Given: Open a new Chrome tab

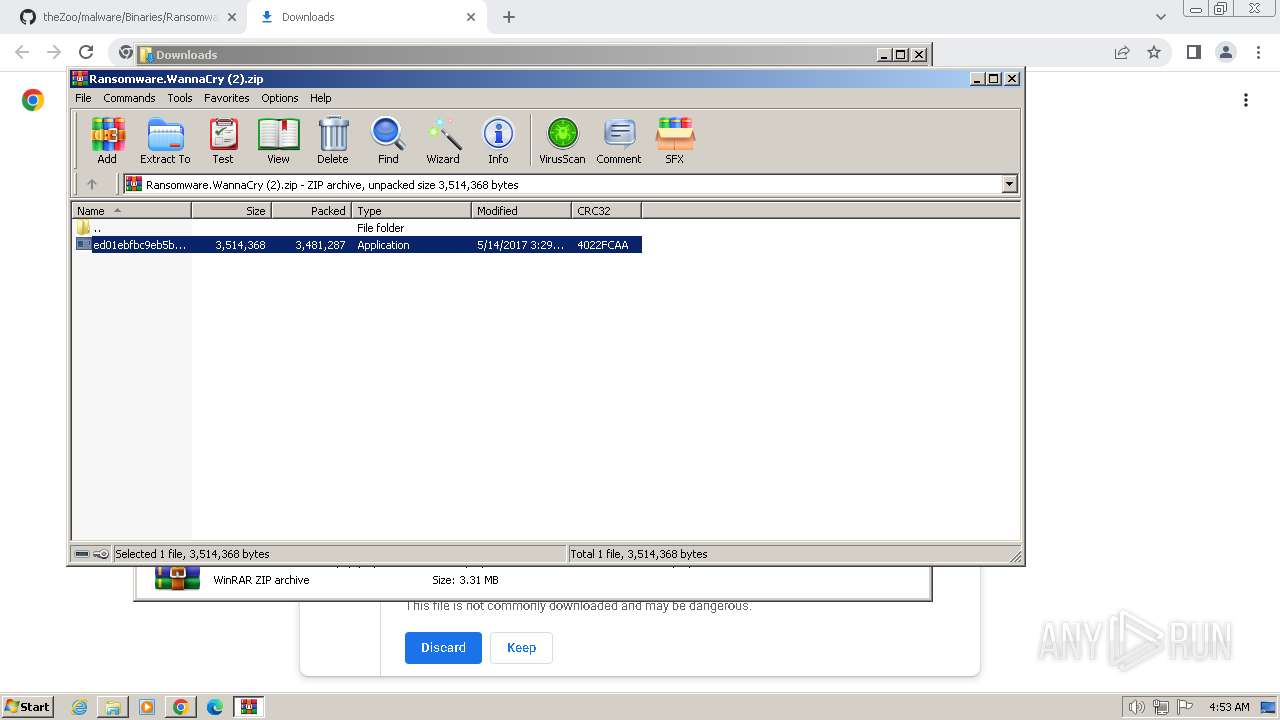Looking at the screenshot, I should coord(509,17).
